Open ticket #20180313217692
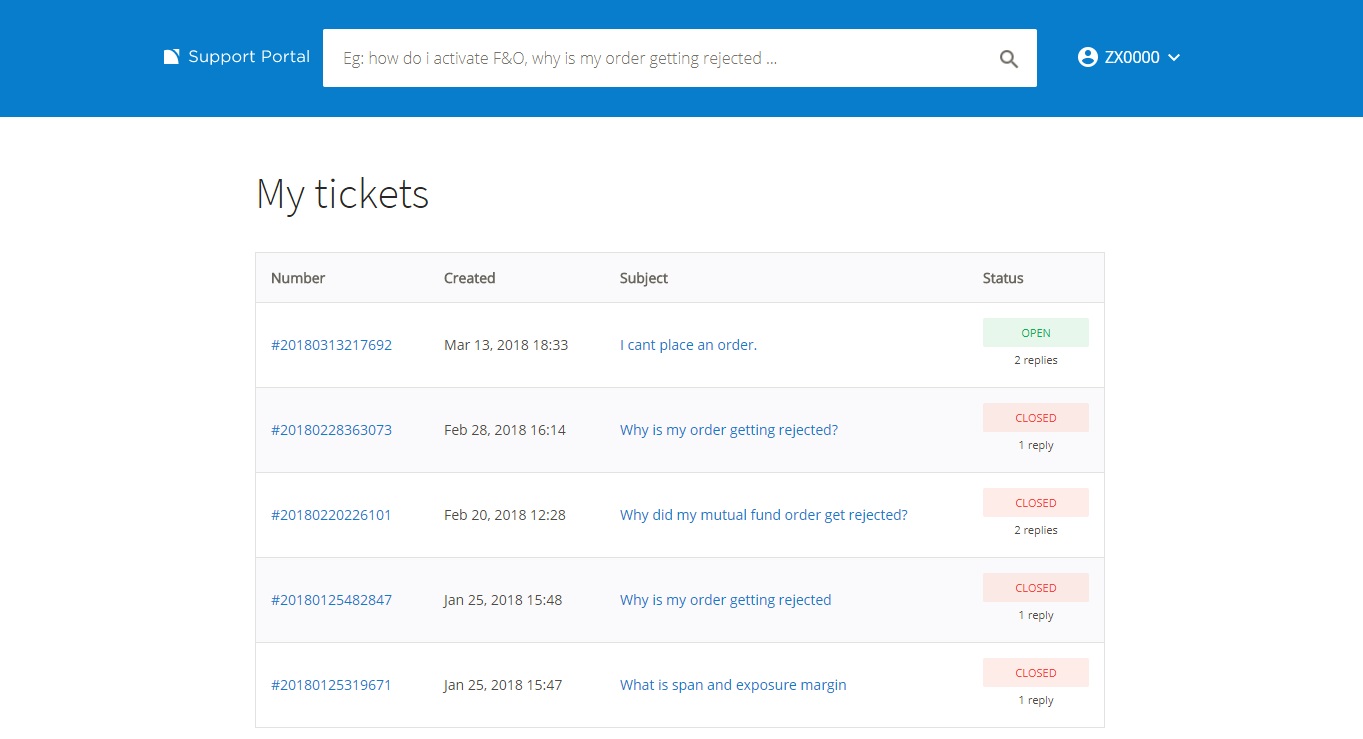Viewport: 1363px width, 739px height. point(331,345)
